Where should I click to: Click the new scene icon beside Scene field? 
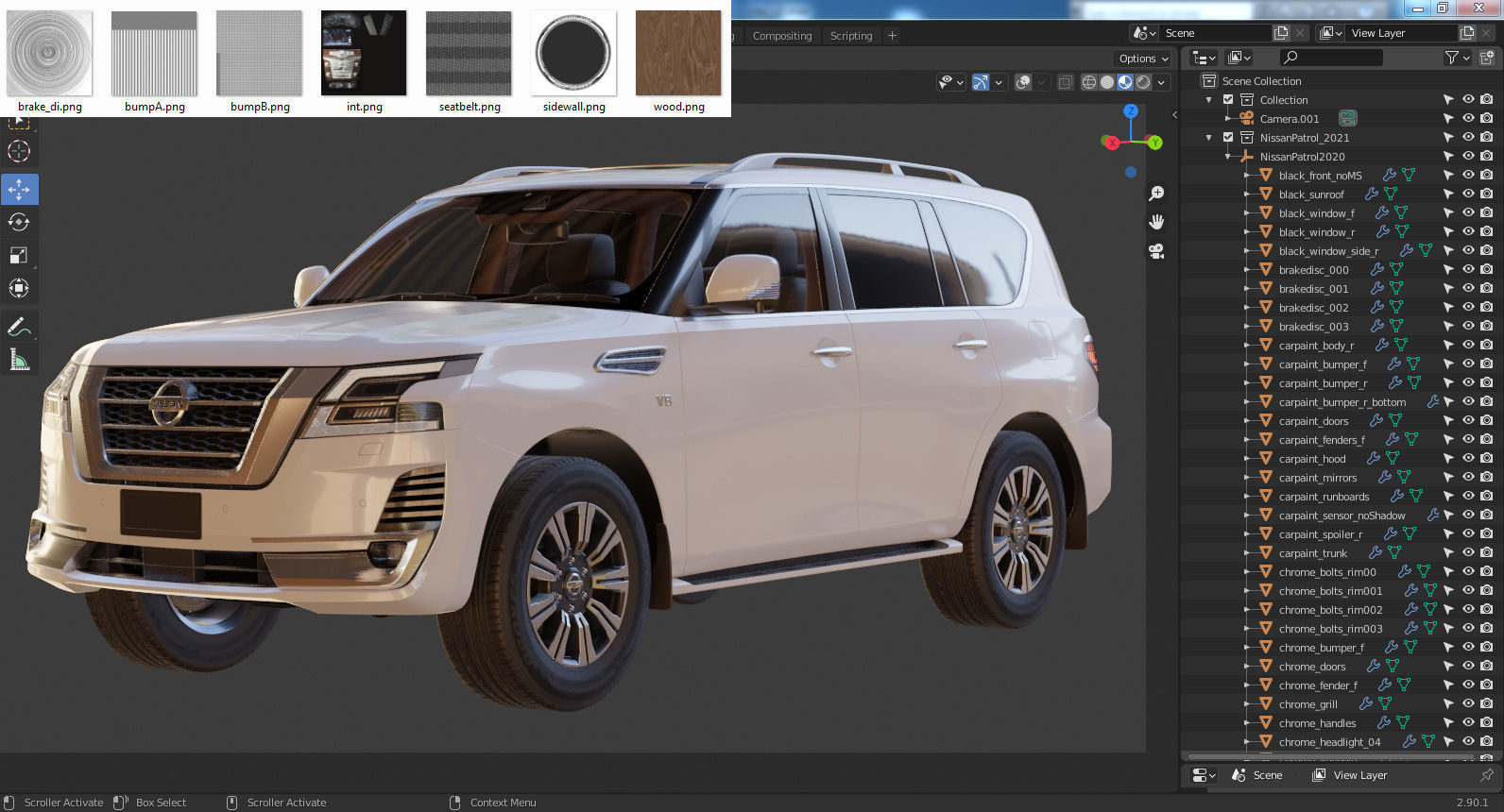(x=1281, y=32)
